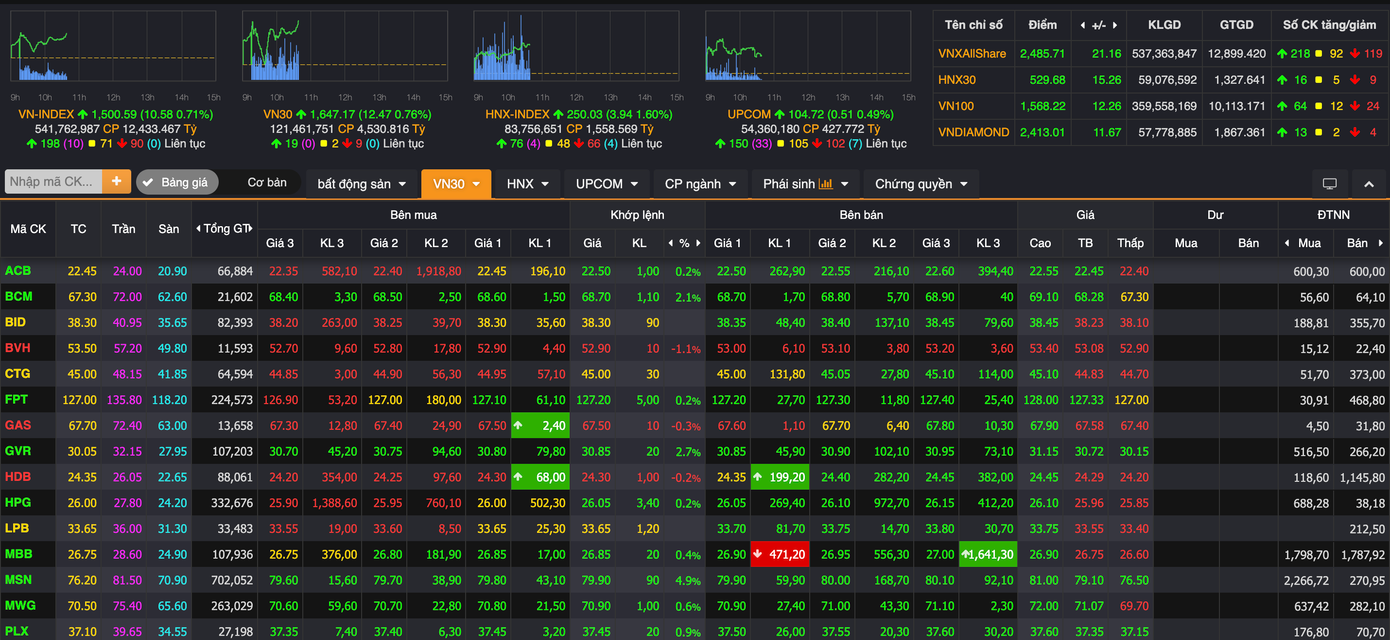Click MBB green KL 3 value 1,641,30

[988, 554]
